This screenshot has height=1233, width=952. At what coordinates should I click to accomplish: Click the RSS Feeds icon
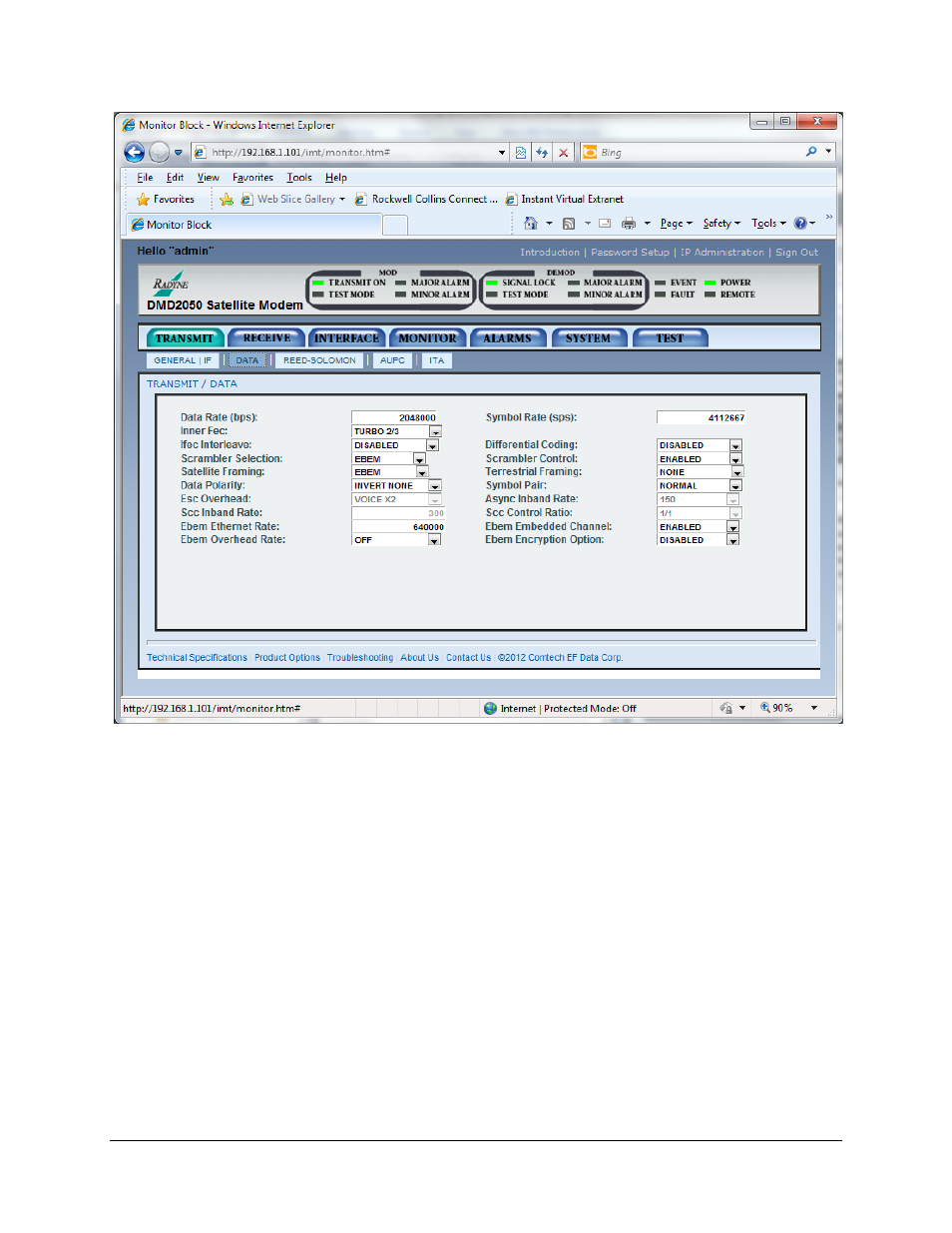click(569, 224)
